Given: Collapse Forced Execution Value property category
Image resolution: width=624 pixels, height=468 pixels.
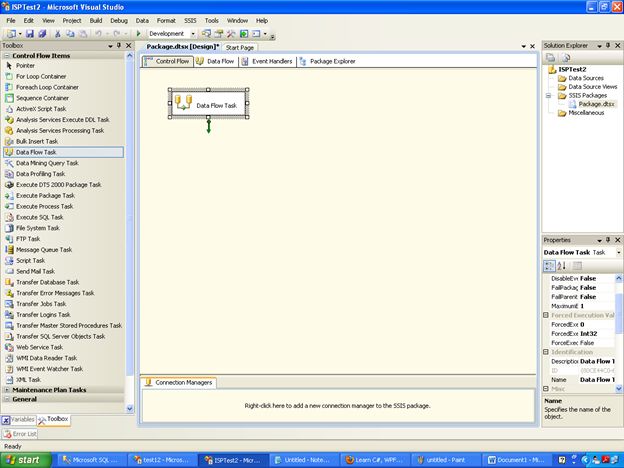Looking at the screenshot, I should 546,315.
